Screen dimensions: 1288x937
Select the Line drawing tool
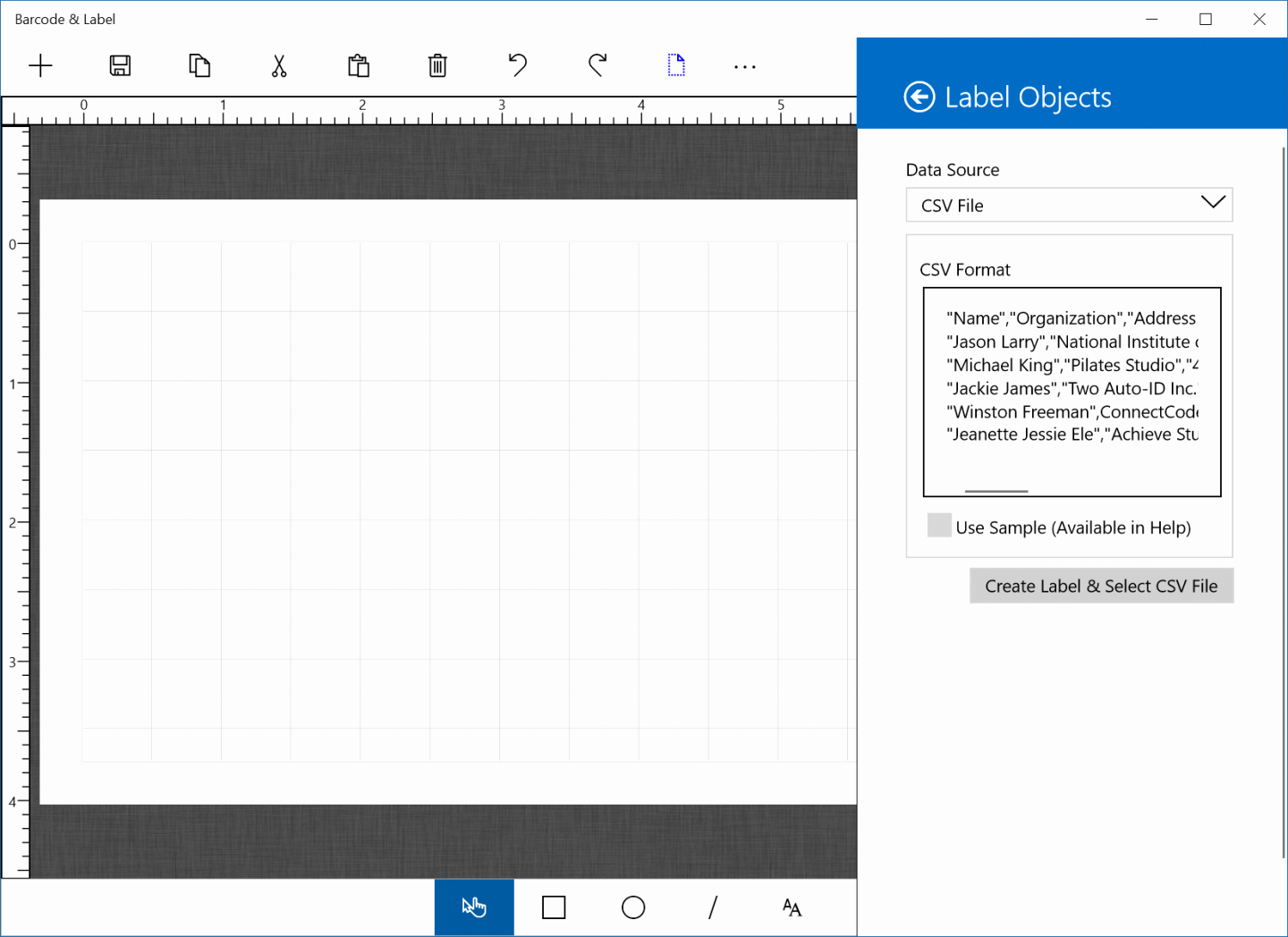click(712, 907)
